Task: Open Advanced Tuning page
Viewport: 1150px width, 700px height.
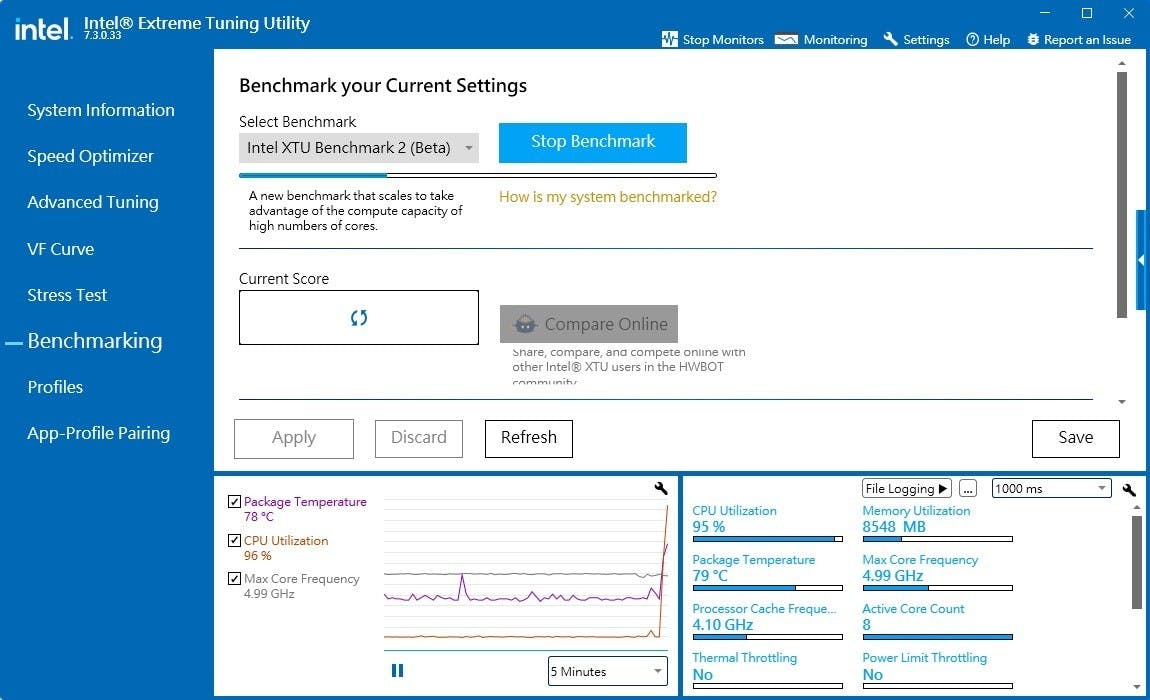Action: pyautogui.click(x=93, y=203)
